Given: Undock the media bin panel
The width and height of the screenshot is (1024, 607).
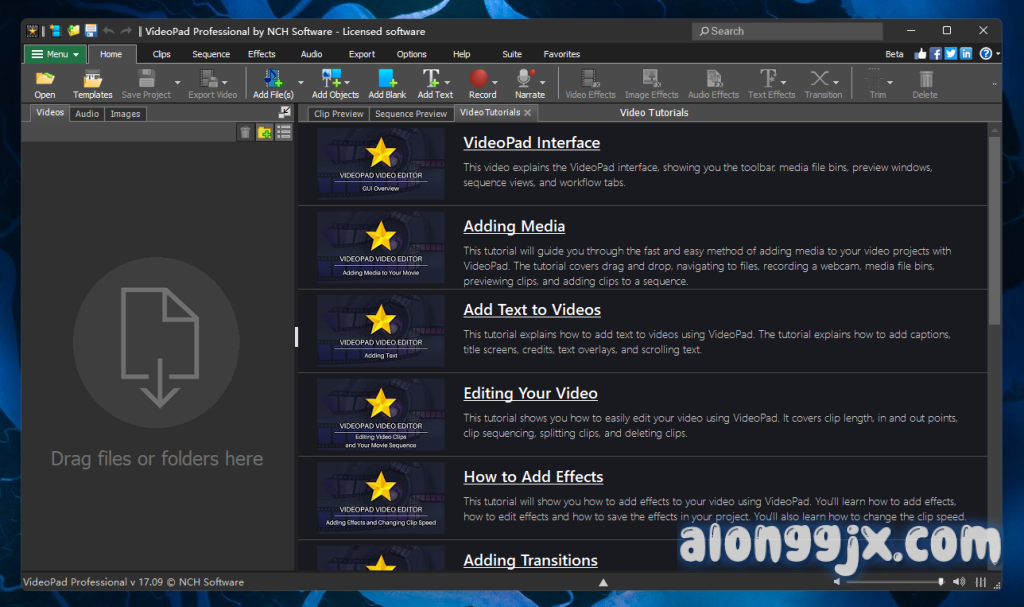Looking at the screenshot, I should tap(285, 113).
